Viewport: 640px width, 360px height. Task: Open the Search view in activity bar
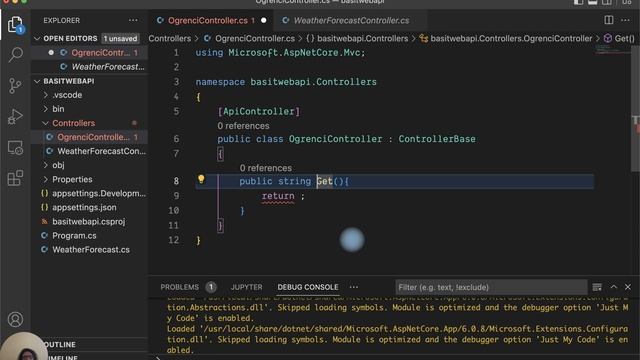click(x=16, y=54)
